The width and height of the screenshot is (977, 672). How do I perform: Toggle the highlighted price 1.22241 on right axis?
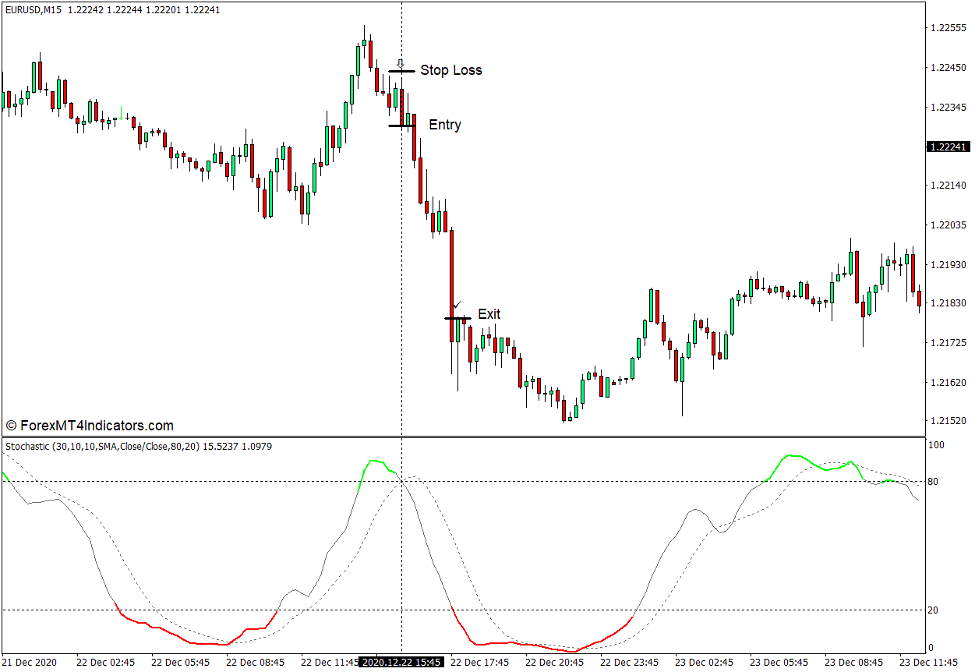click(x=946, y=148)
